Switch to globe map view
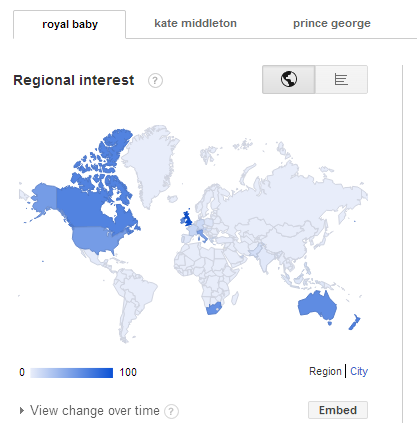This screenshot has width=417, height=424. [288, 79]
